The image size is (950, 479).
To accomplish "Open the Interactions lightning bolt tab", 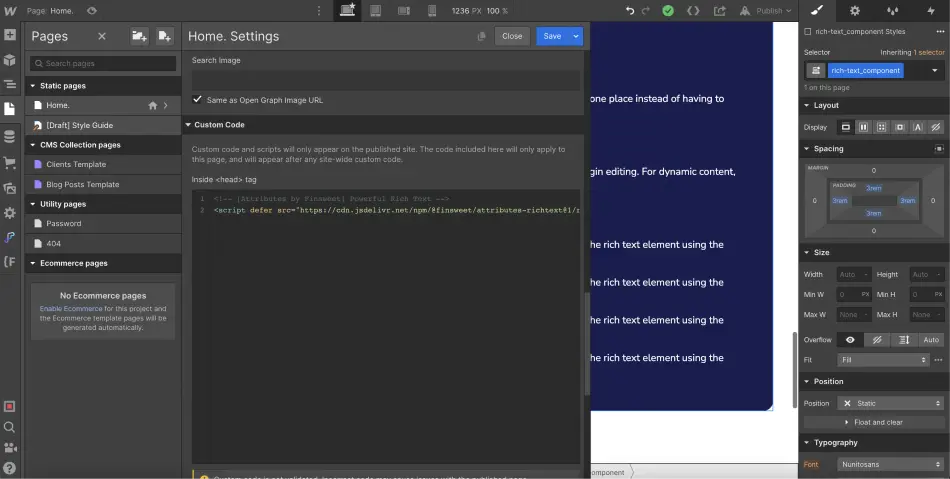I will click(x=931, y=10).
